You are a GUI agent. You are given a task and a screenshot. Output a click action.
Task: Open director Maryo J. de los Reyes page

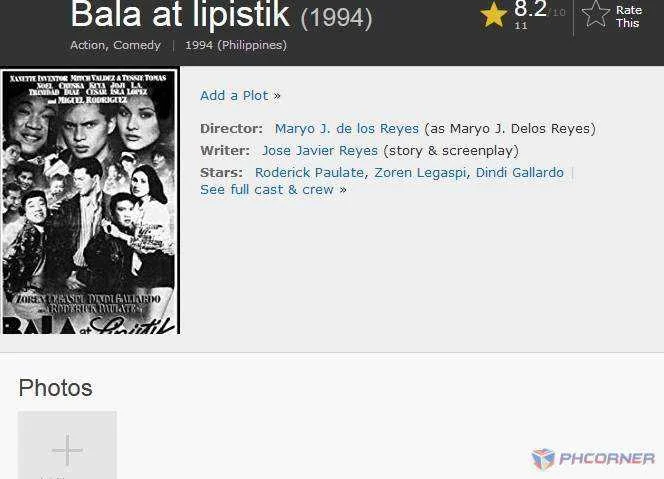[x=347, y=128]
